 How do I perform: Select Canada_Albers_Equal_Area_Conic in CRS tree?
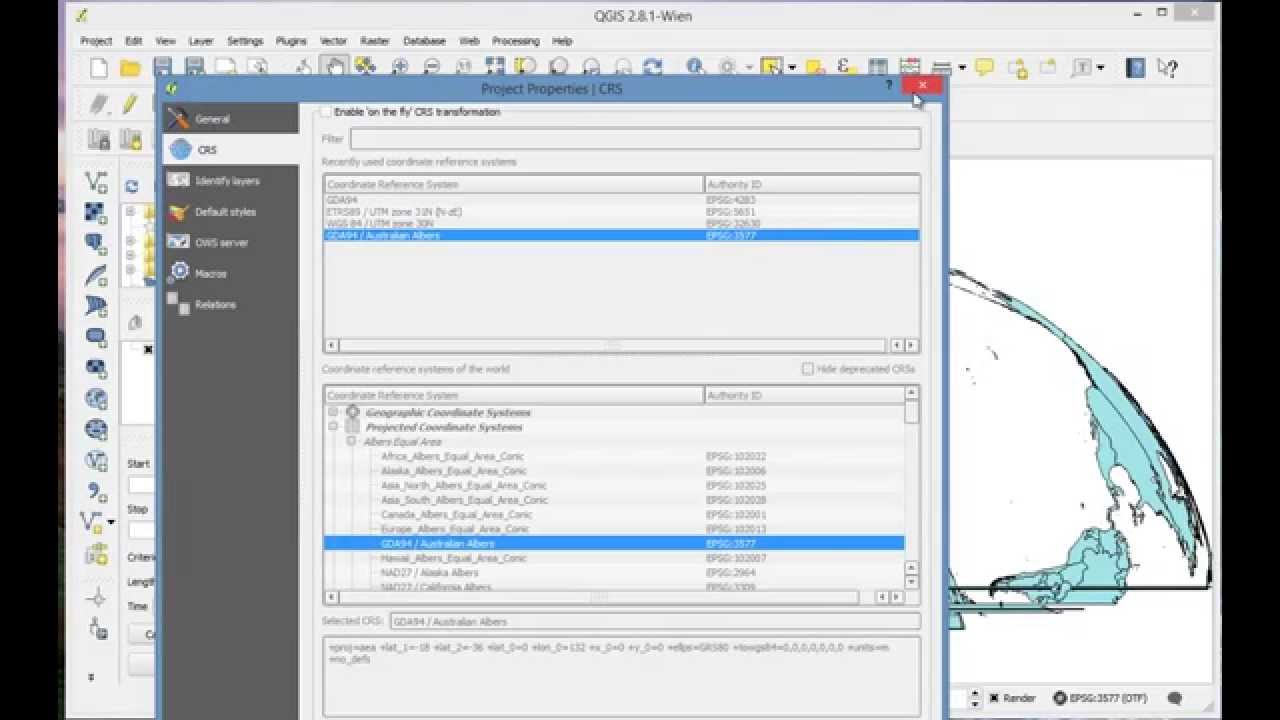pyautogui.click(x=456, y=514)
